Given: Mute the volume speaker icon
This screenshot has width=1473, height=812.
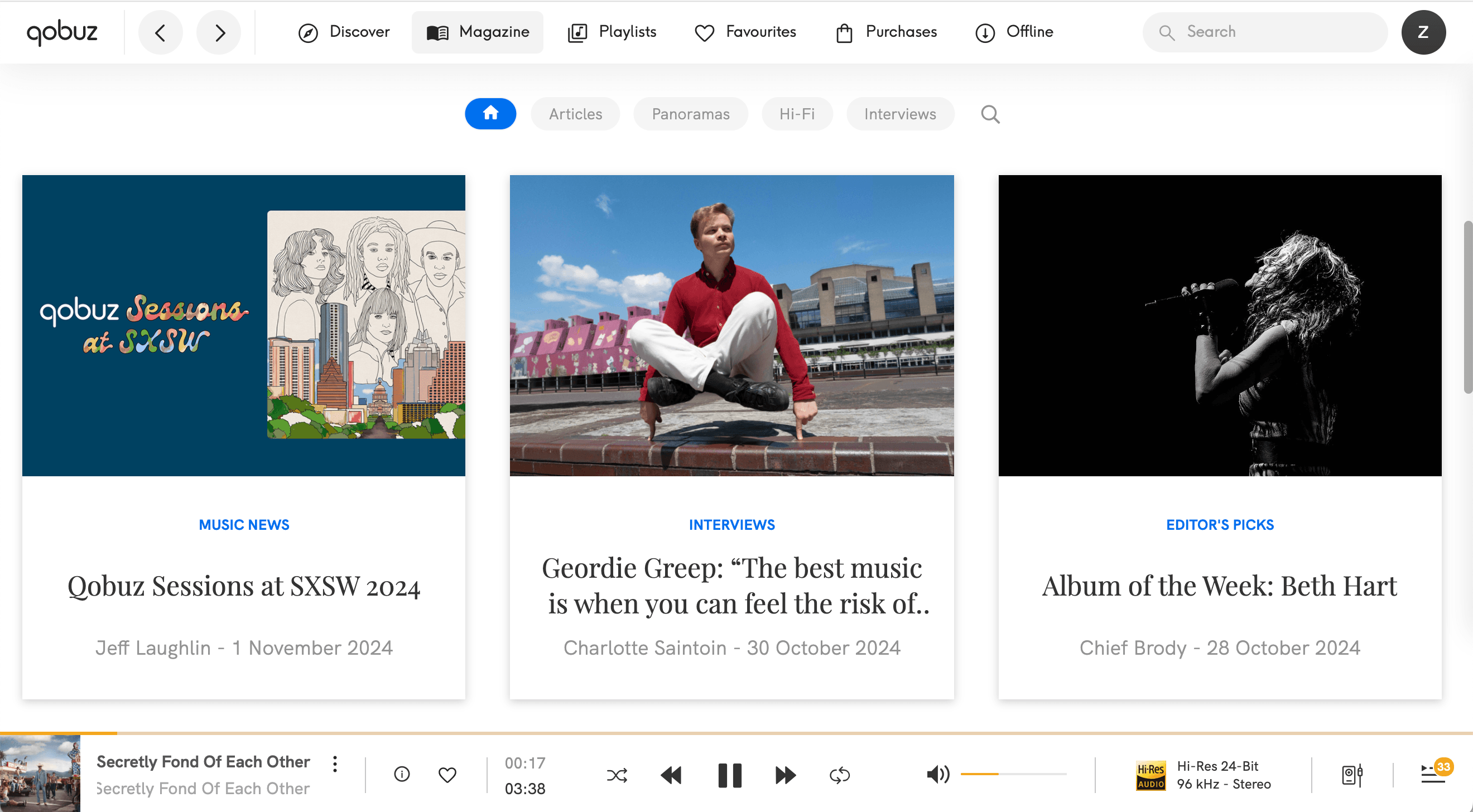Looking at the screenshot, I should tap(938, 774).
